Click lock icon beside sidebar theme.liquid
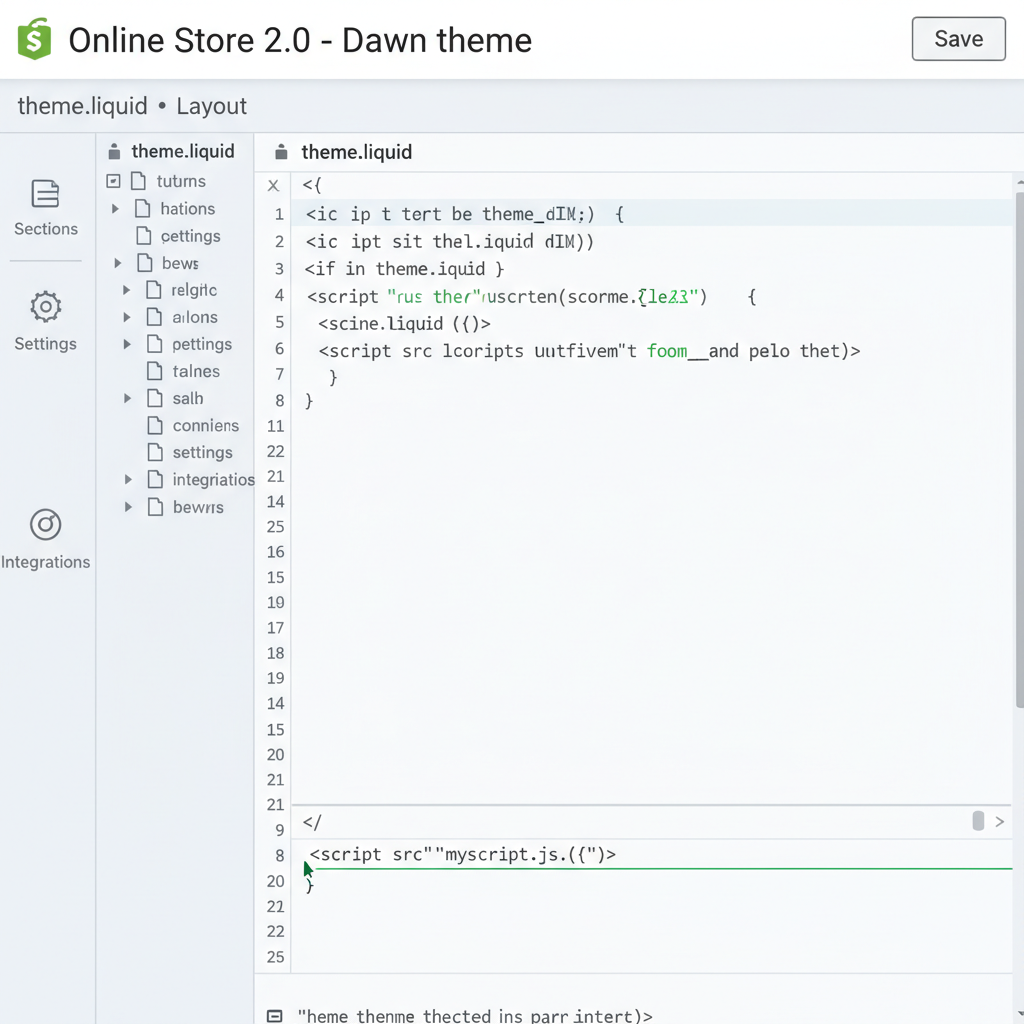1024x1024 pixels. coord(114,152)
